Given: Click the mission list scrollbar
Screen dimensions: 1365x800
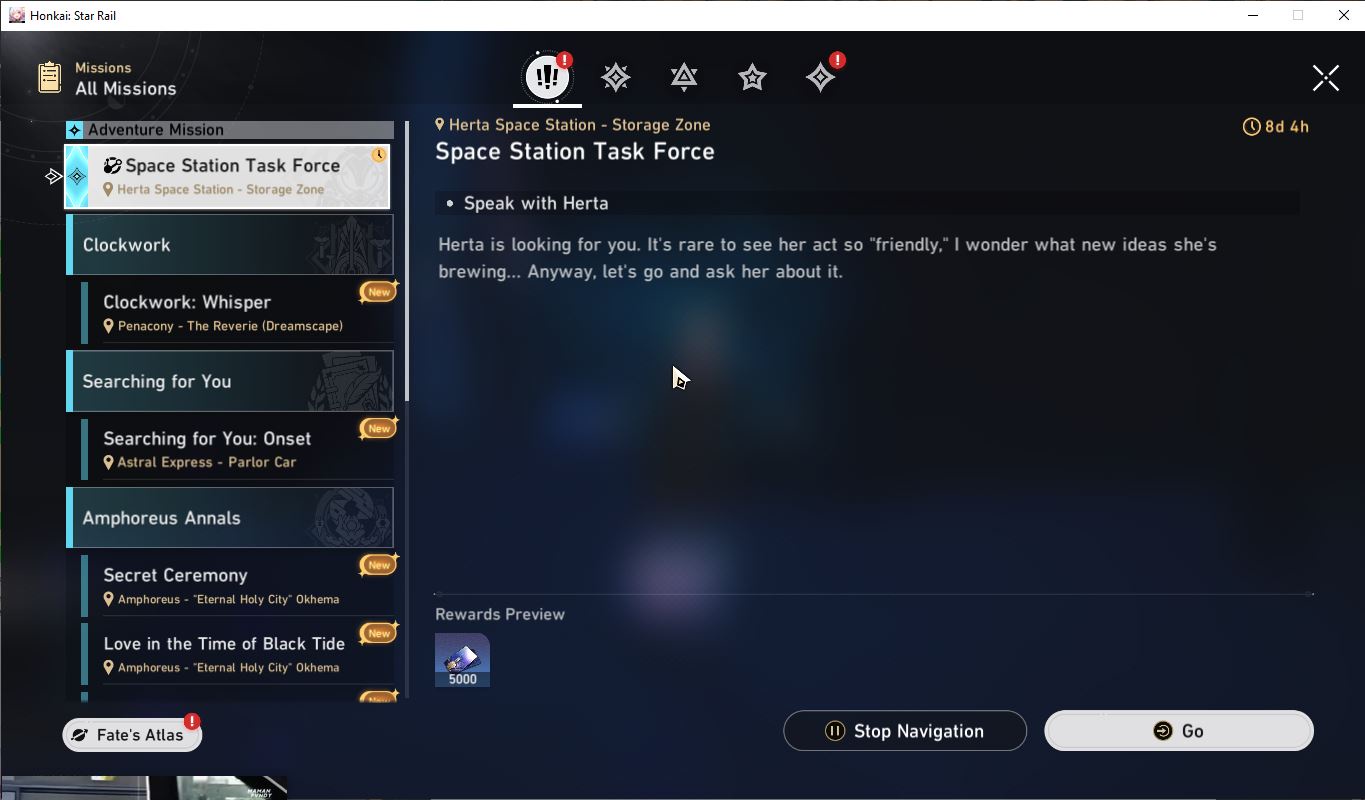Looking at the screenshot, I should coord(407,262).
